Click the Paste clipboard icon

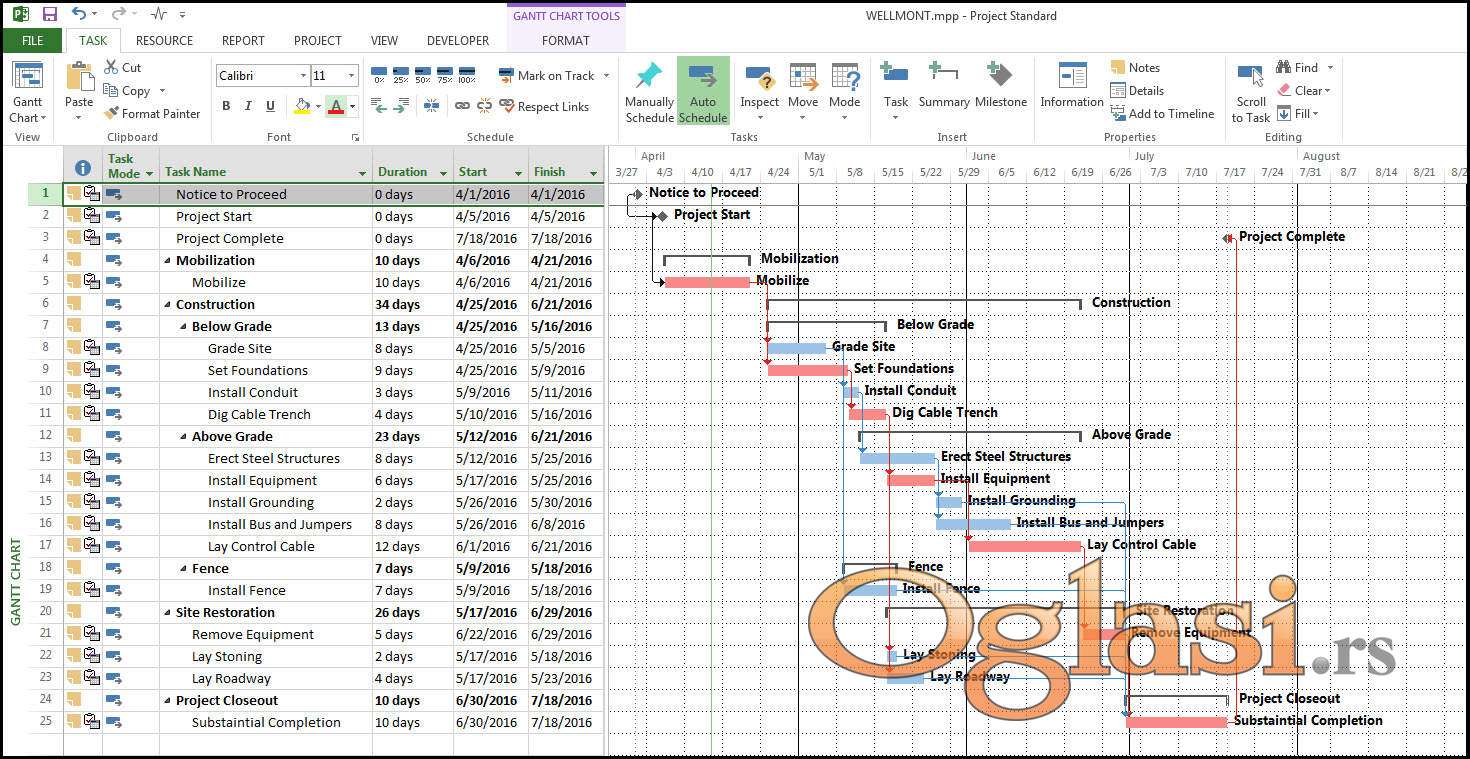click(x=79, y=80)
